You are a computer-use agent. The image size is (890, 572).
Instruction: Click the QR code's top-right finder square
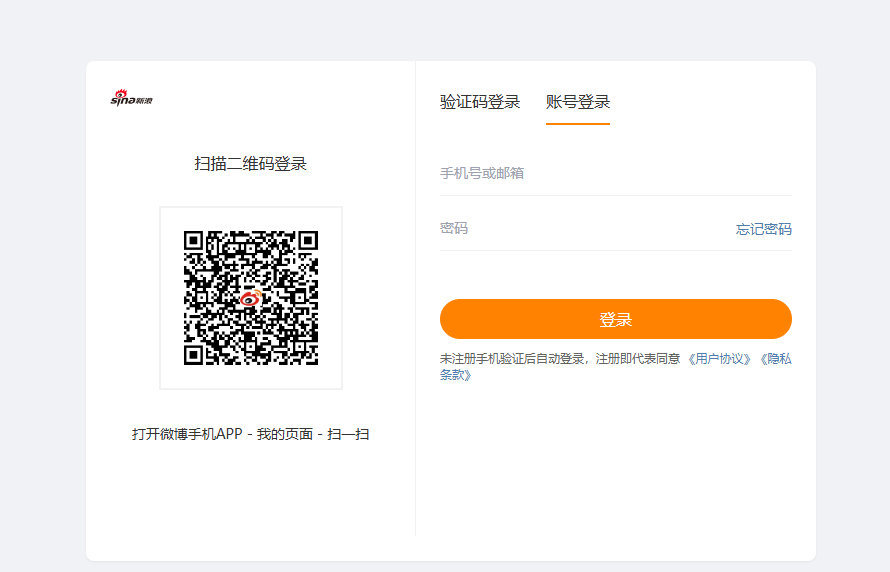click(308, 241)
